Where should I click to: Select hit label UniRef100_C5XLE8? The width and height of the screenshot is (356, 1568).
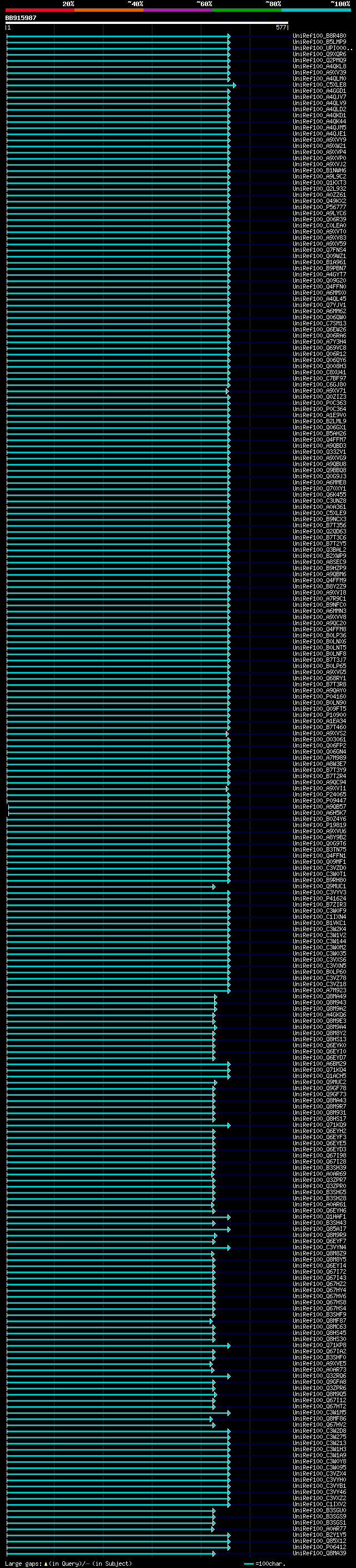click(319, 85)
